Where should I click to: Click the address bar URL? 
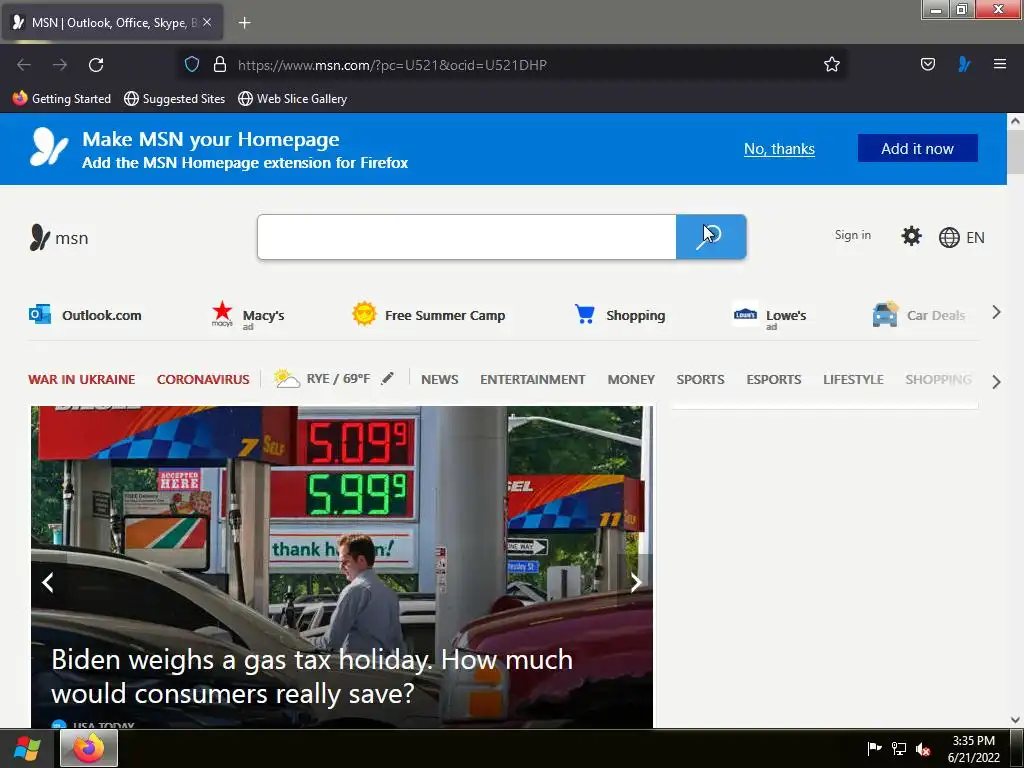pos(392,65)
